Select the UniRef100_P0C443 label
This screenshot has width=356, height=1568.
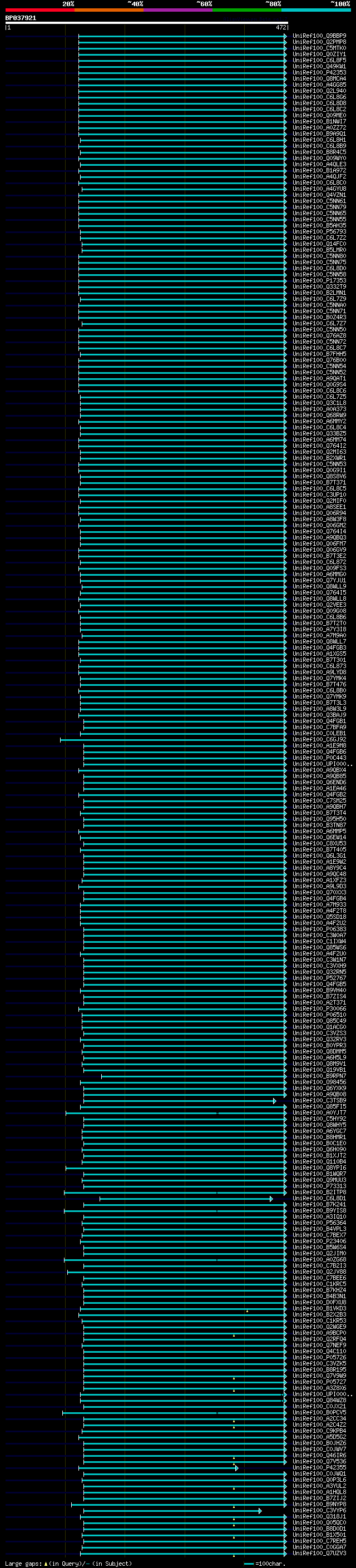(319, 759)
